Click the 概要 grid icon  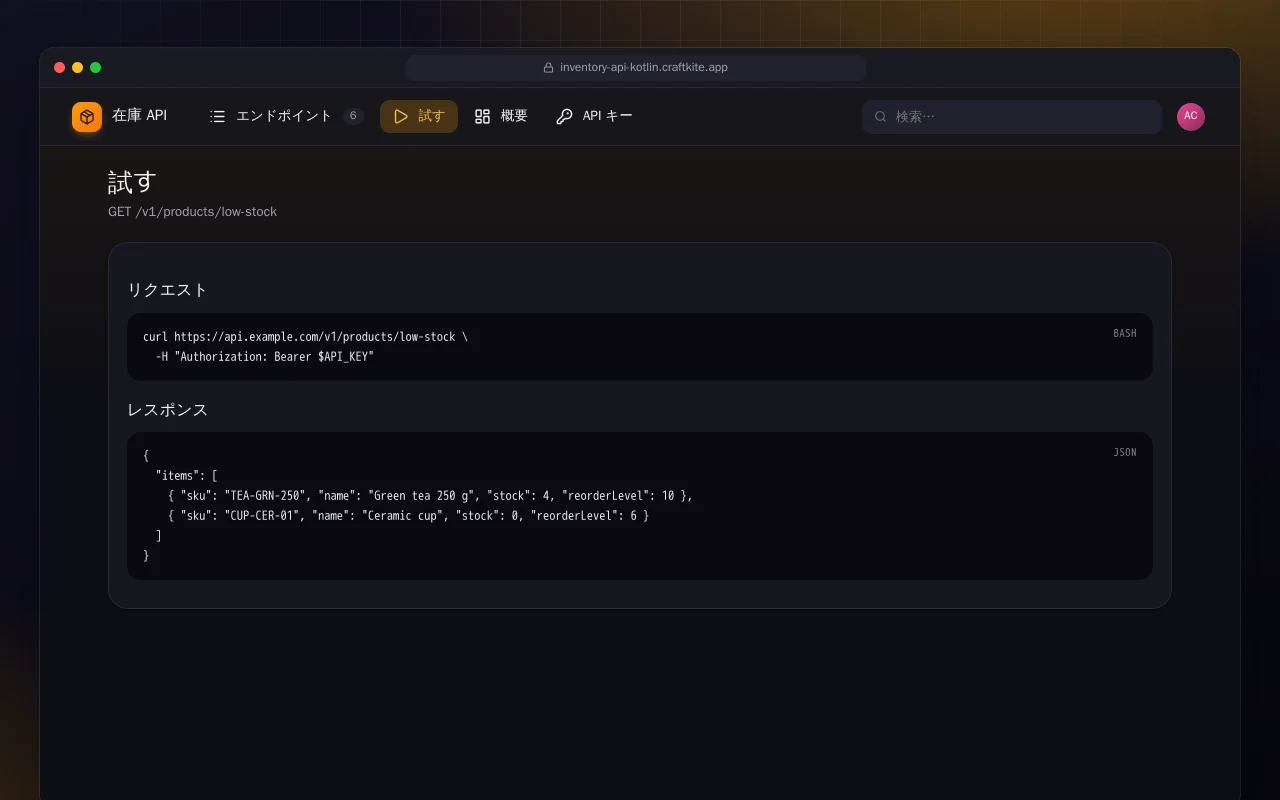pos(483,116)
